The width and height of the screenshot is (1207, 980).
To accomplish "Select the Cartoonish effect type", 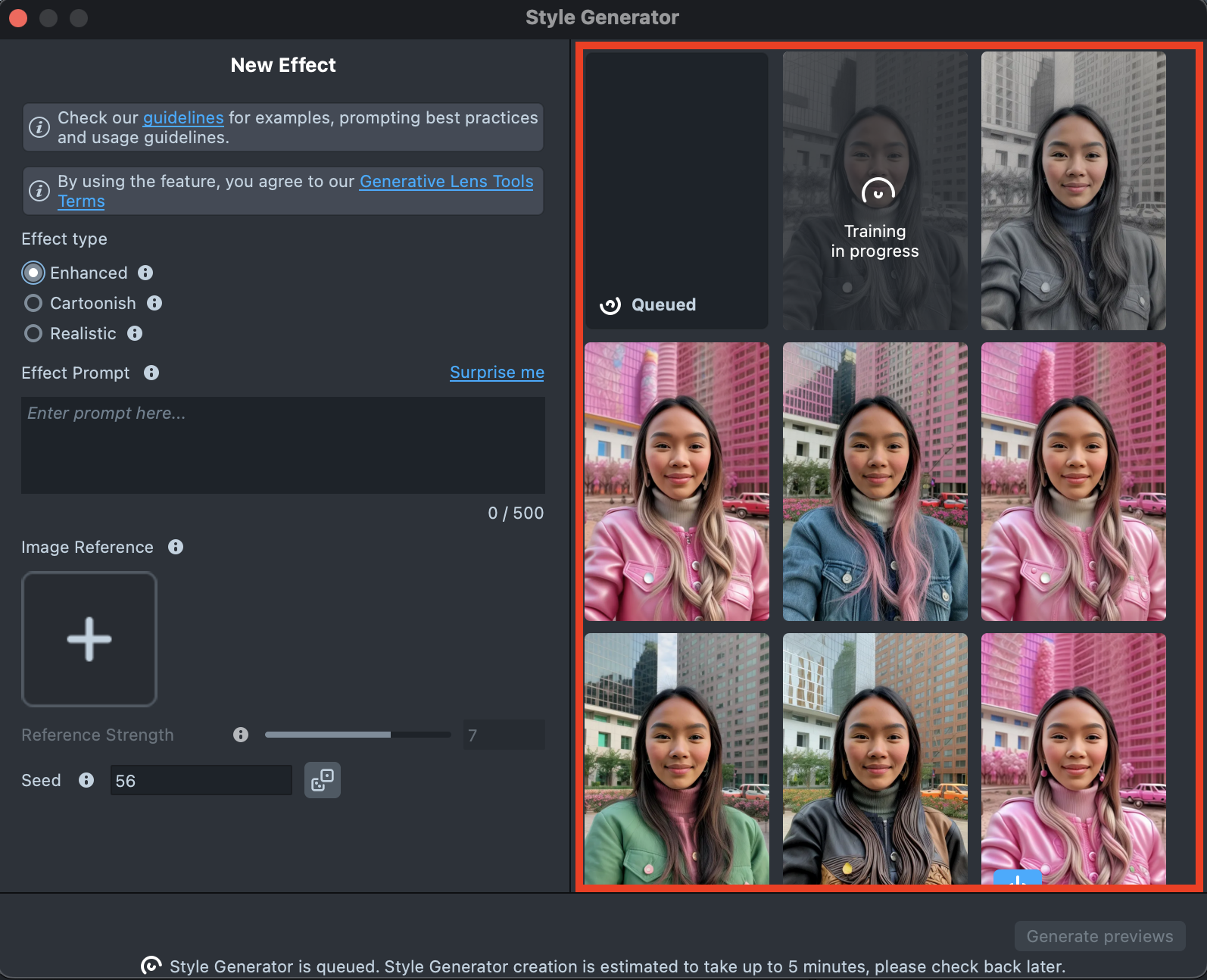I will coord(33,303).
